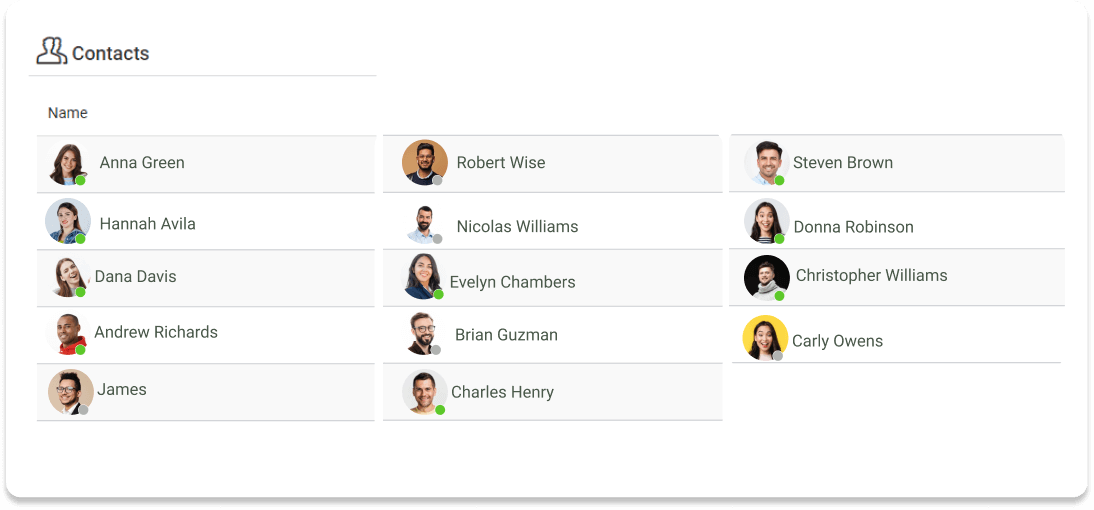Click James's avatar with glasses
This screenshot has width=1094, height=510.
70,391
